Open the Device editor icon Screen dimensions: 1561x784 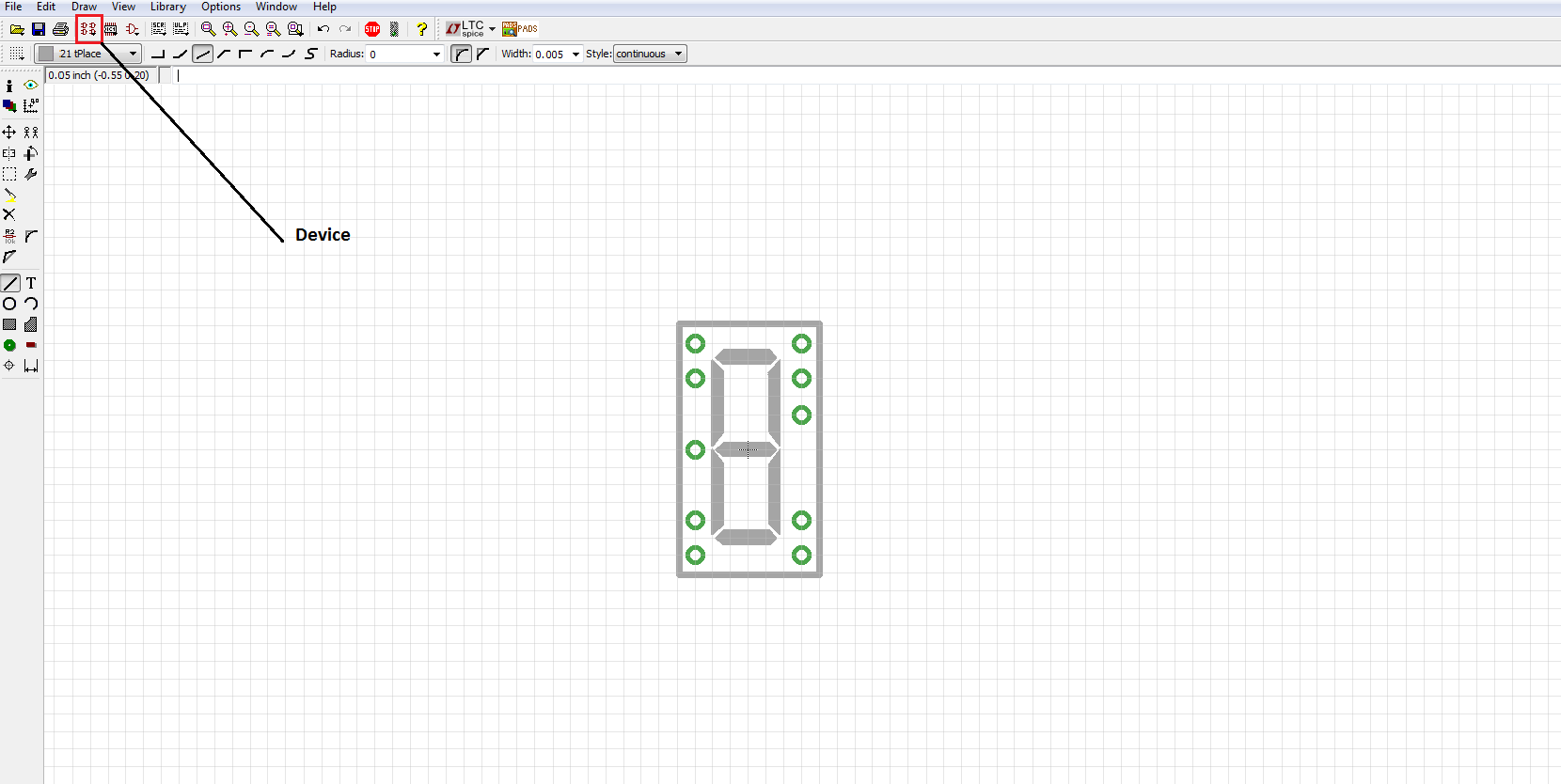tap(88, 29)
